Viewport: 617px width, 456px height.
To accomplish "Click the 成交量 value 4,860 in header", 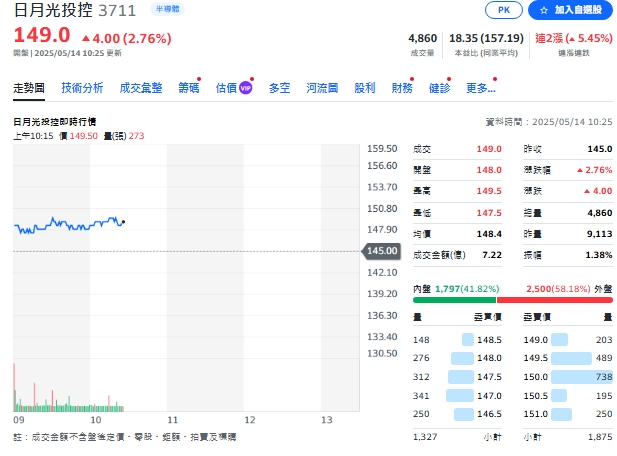I will [x=423, y=38].
